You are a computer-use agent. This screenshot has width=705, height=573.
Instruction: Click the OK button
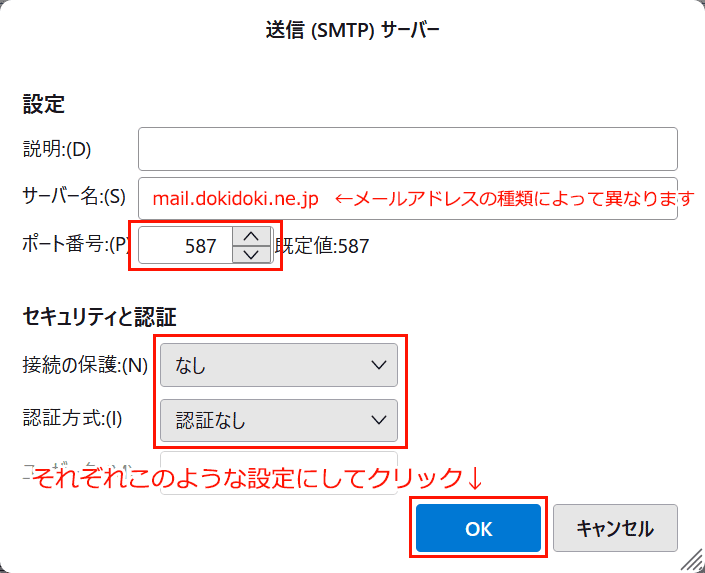click(478, 528)
